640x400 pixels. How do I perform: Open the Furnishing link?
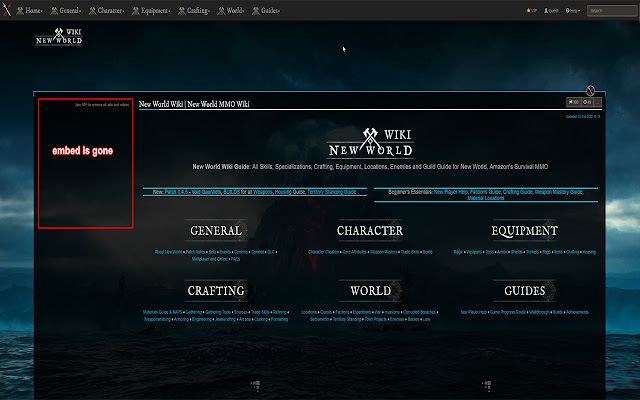[x=280, y=319]
